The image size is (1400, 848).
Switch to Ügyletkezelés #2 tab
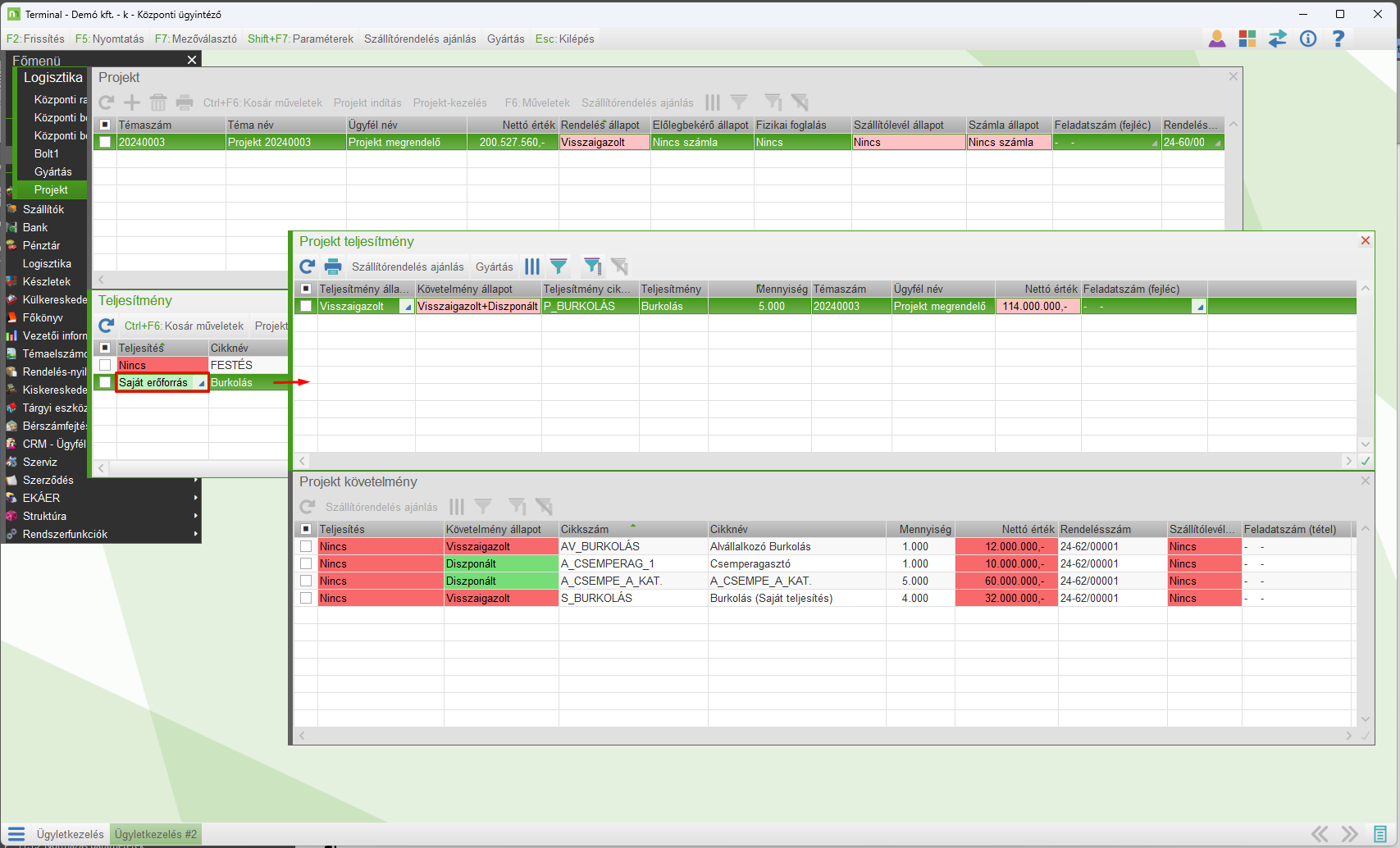pyautogui.click(x=156, y=834)
